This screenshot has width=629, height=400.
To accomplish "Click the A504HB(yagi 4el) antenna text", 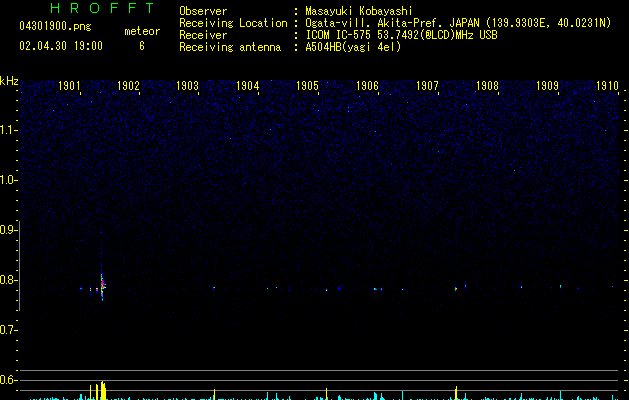I will pos(353,47).
